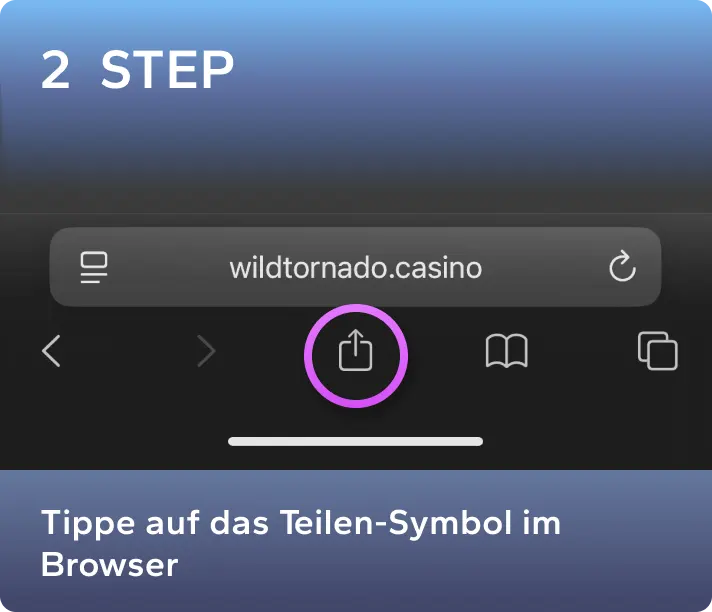Click the number "2" in heading
712x612 pixels.
pyautogui.click(x=55, y=69)
